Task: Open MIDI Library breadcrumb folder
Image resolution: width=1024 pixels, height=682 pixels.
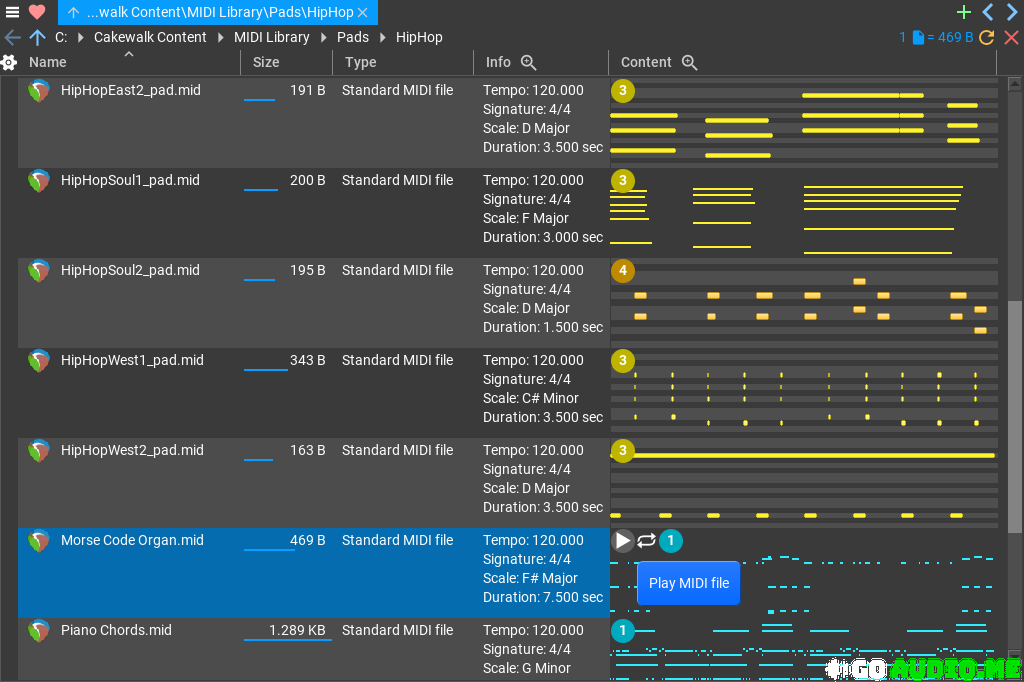Action: [272, 37]
